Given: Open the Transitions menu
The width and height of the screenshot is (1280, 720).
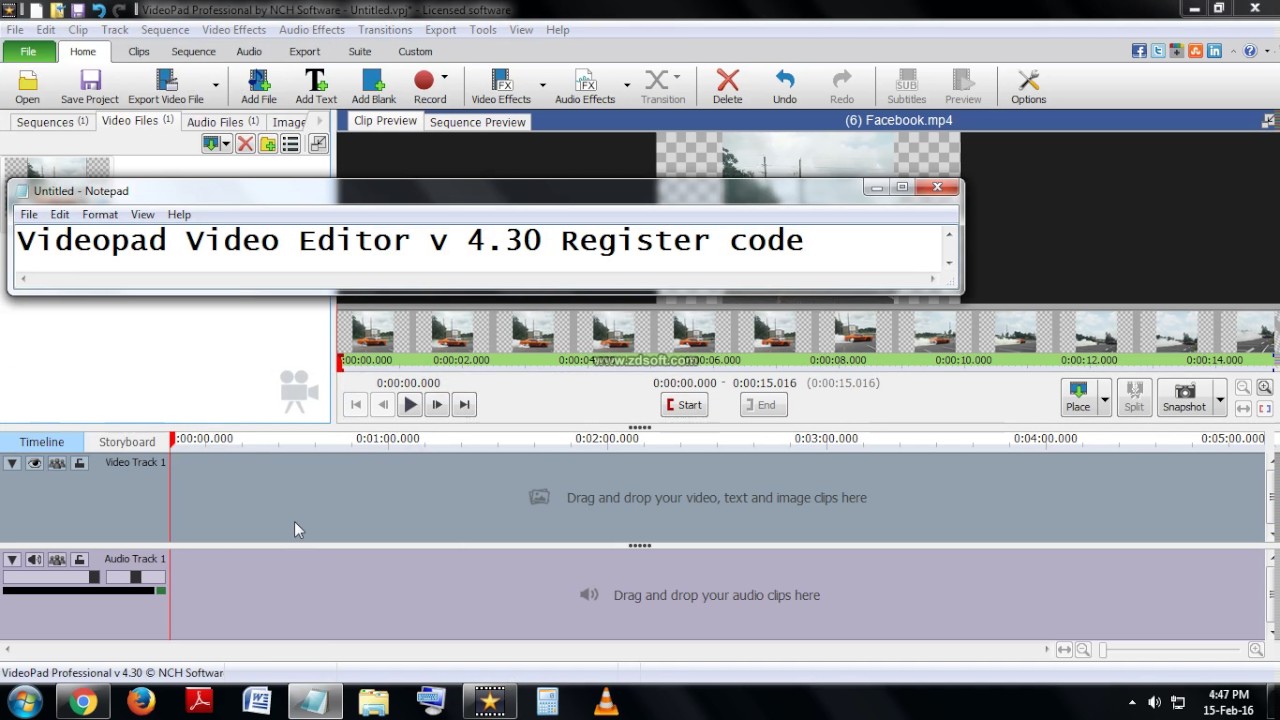Looking at the screenshot, I should pos(385,30).
